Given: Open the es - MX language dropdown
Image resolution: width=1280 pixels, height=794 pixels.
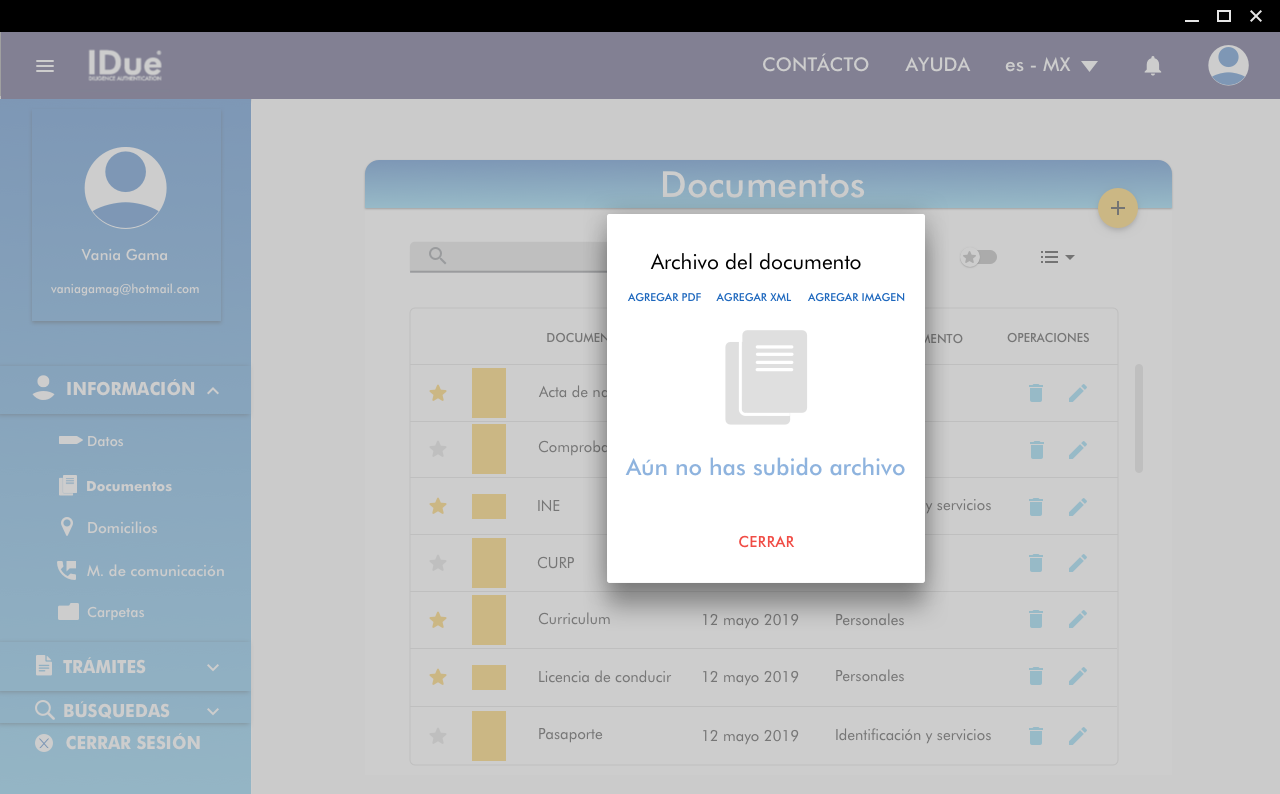Looking at the screenshot, I should 1051,66.
